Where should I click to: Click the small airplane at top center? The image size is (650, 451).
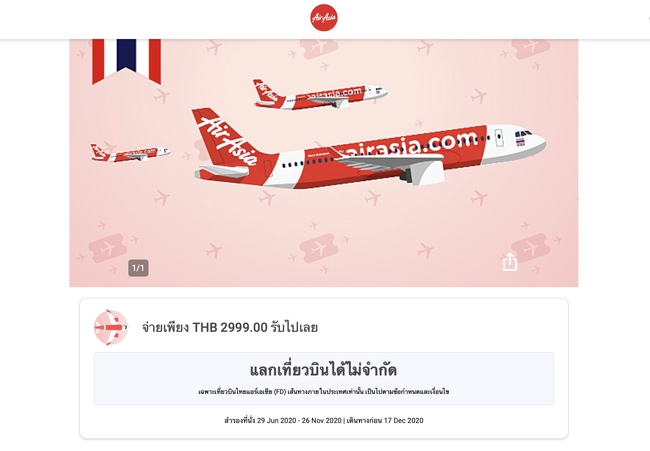tap(320, 95)
